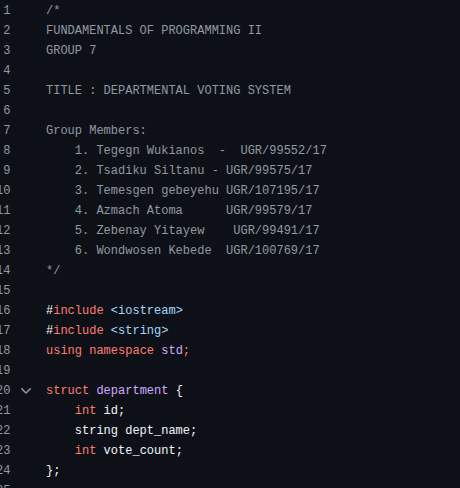Click the closing comment '*/' marker
The image size is (460, 488).
[x=53, y=269]
